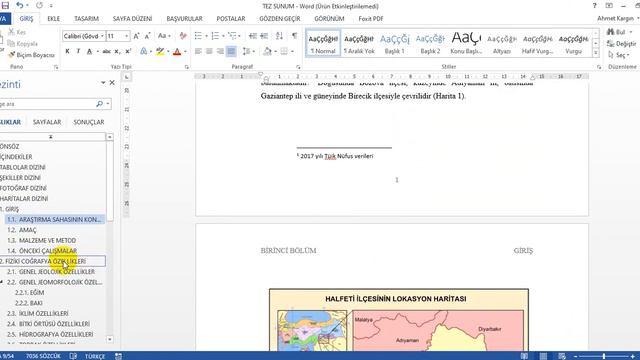Click the Değiştir replace button

(x=621, y=43)
